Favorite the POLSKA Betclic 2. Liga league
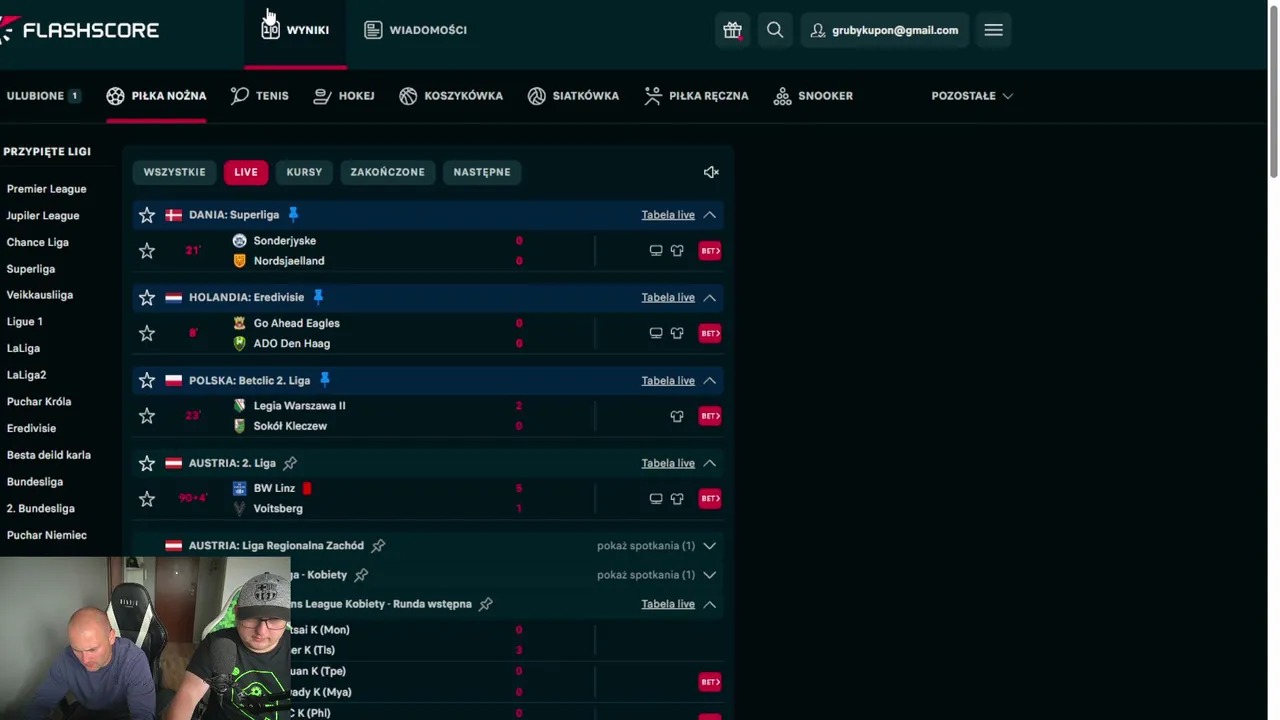Image resolution: width=1280 pixels, height=720 pixels. (147, 380)
